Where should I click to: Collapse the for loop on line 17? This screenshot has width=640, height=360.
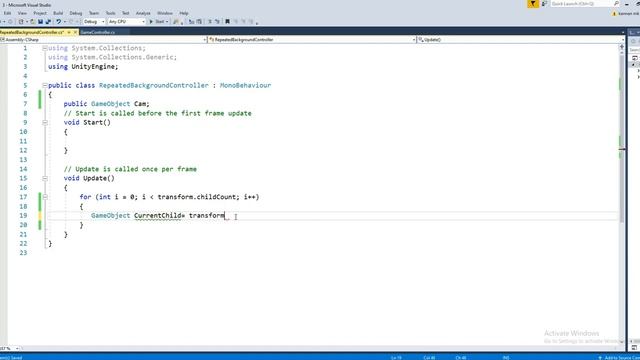point(45,197)
